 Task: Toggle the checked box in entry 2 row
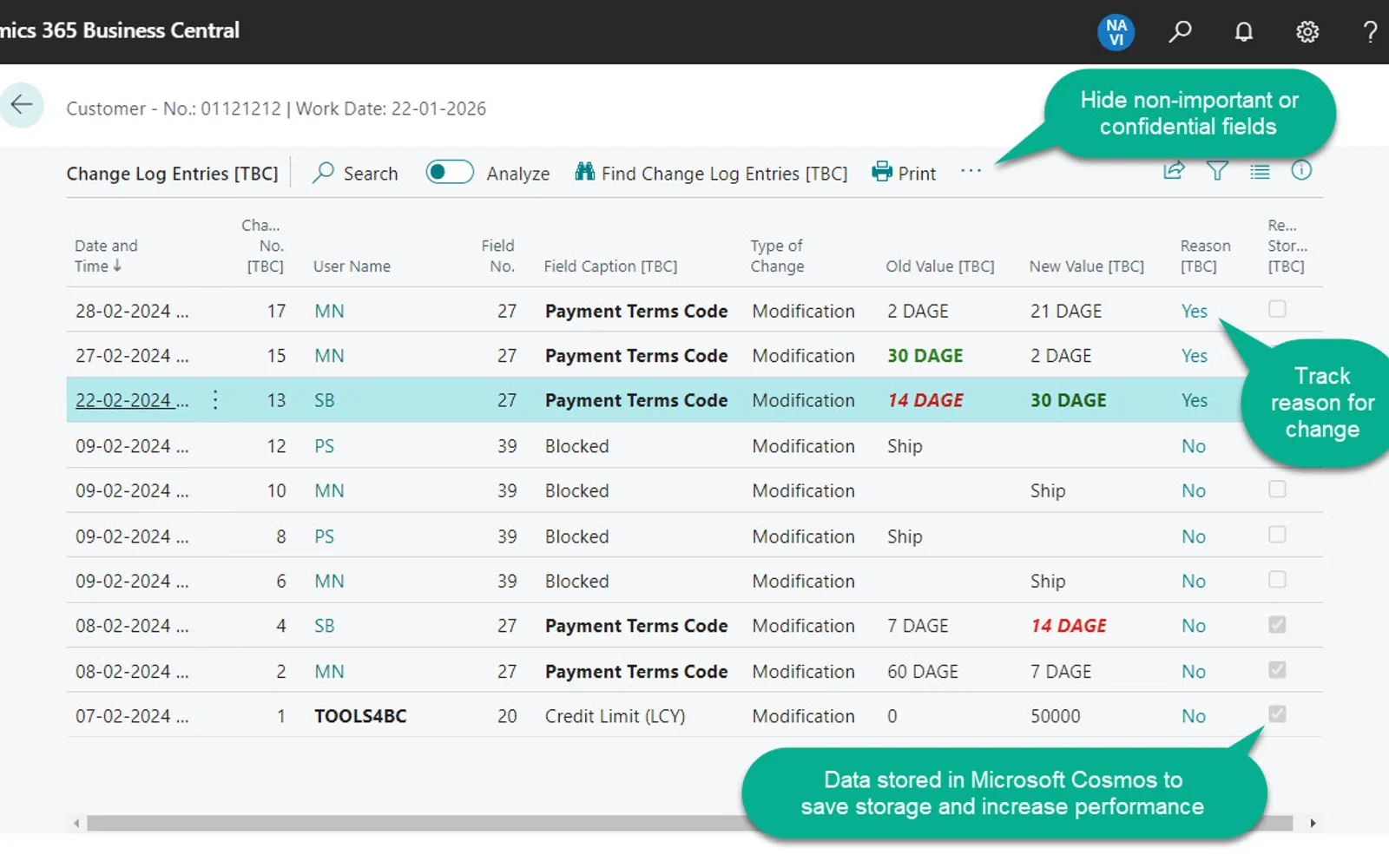click(1277, 670)
